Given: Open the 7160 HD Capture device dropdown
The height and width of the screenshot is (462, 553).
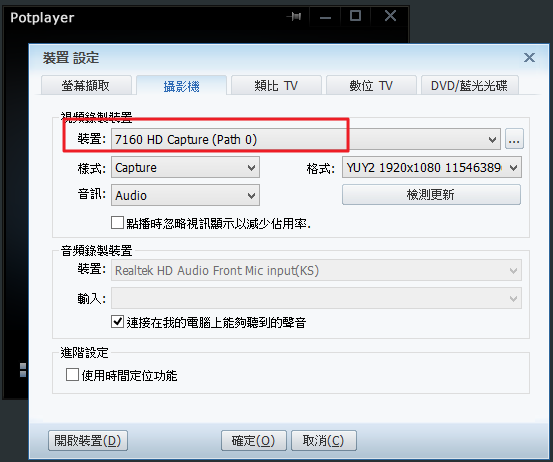Looking at the screenshot, I should (306, 139).
